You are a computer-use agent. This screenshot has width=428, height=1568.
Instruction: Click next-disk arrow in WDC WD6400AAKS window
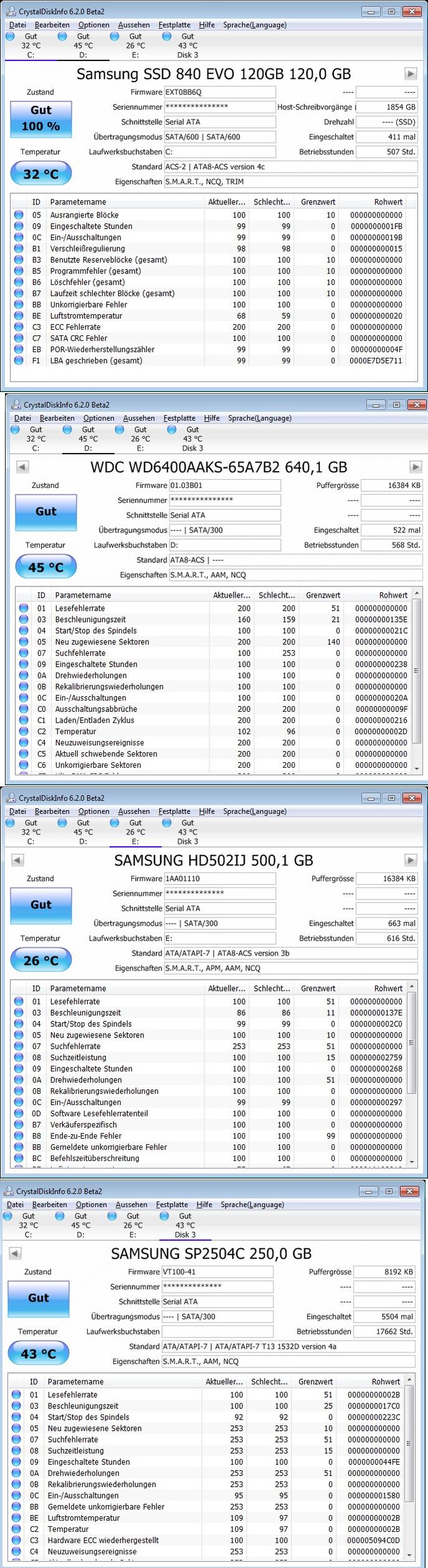pos(416,466)
